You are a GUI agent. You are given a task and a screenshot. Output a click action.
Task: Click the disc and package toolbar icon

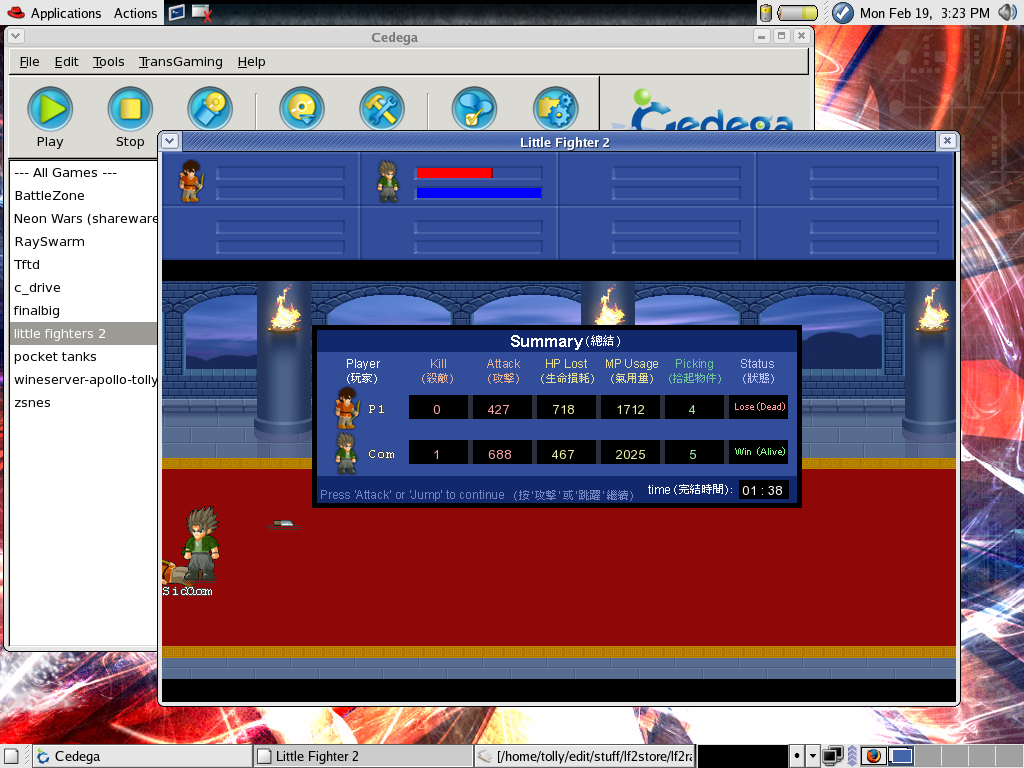pos(210,109)
